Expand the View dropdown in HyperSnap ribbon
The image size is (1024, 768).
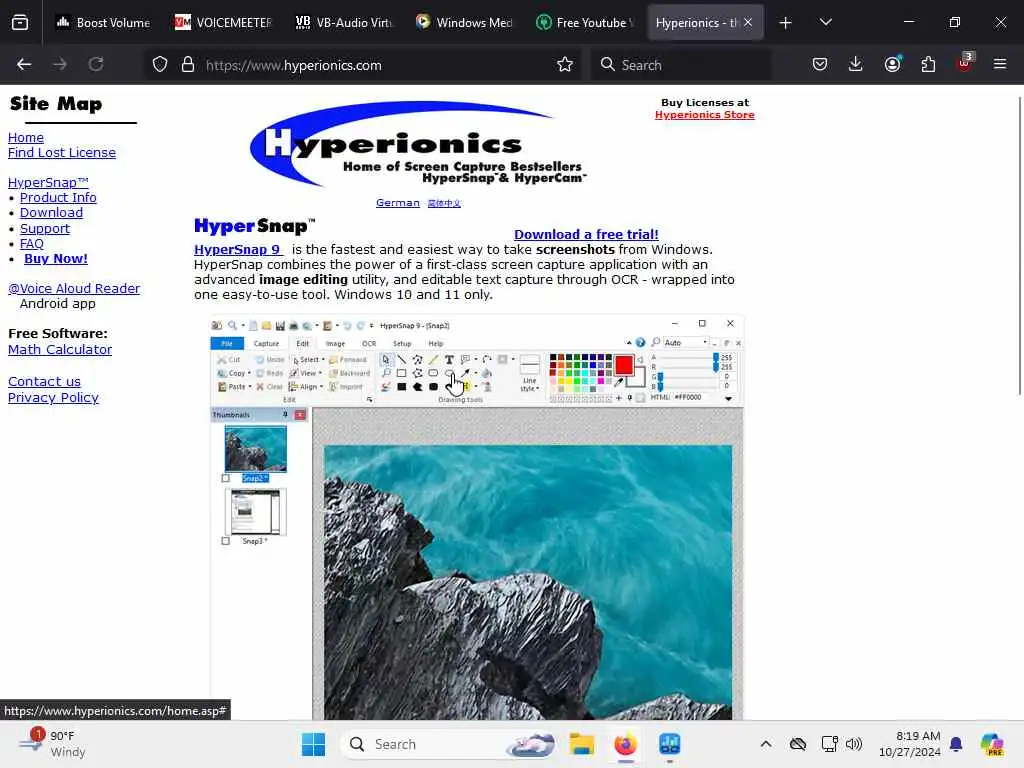pos(321,374)
